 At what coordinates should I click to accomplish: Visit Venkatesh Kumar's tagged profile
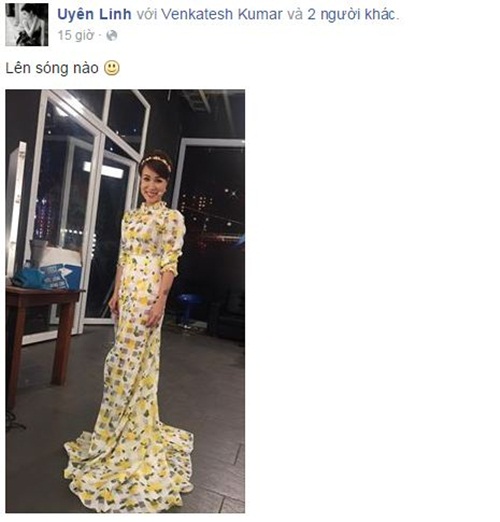pyautogui.click(x=224, y=14)
